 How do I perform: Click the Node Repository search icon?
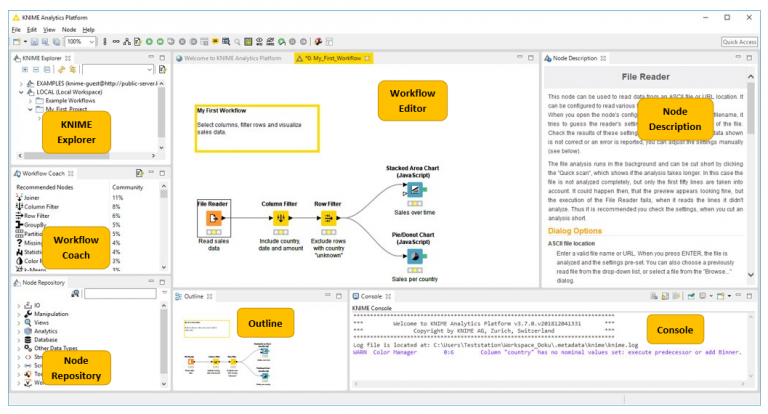[76, 294]
